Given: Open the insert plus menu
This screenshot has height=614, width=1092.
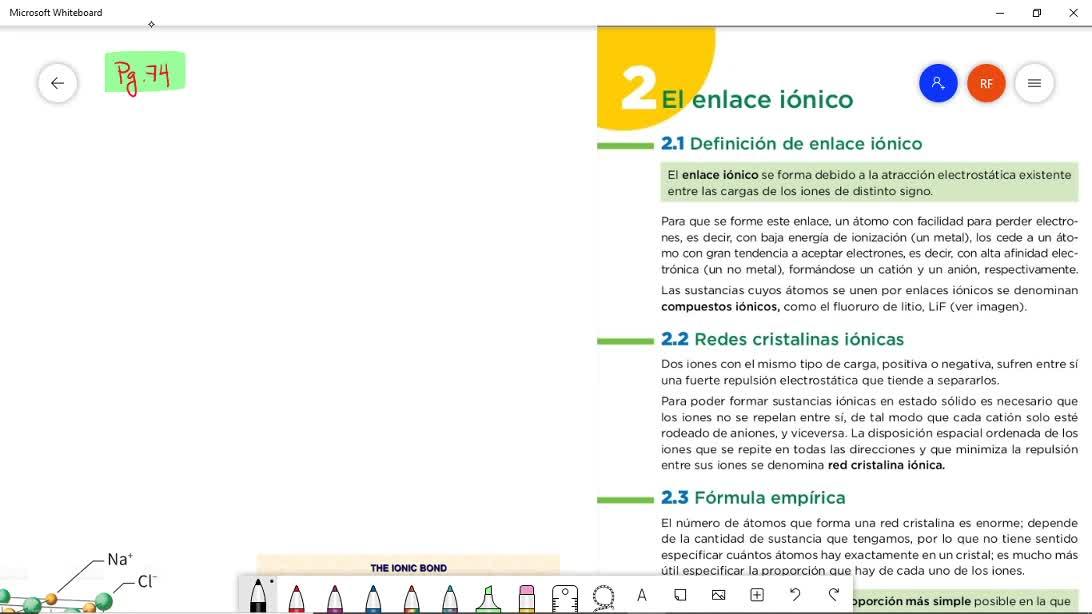Looking at the screenshot, I should point(757,595).
